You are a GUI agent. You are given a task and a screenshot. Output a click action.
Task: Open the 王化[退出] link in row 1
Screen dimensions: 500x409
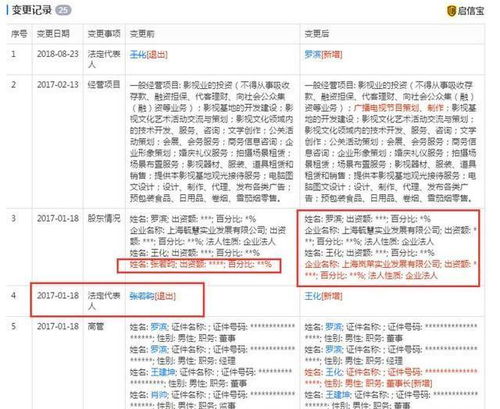pyautogui.click(x=149, y=54)
